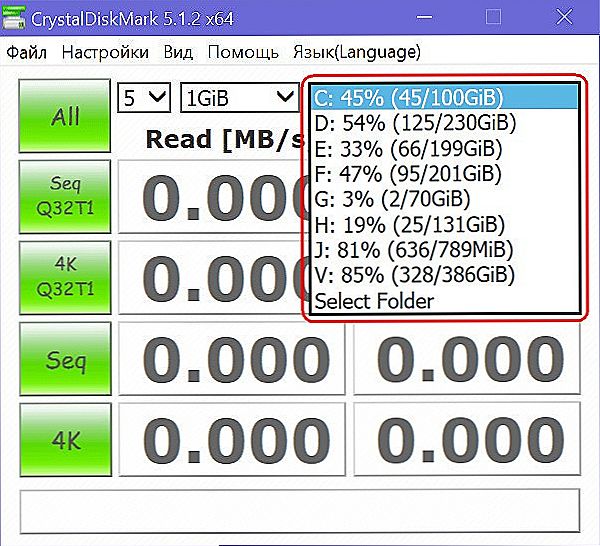600x546 pixels.
Task: Start the Seq test
Action: pos(65,359)
